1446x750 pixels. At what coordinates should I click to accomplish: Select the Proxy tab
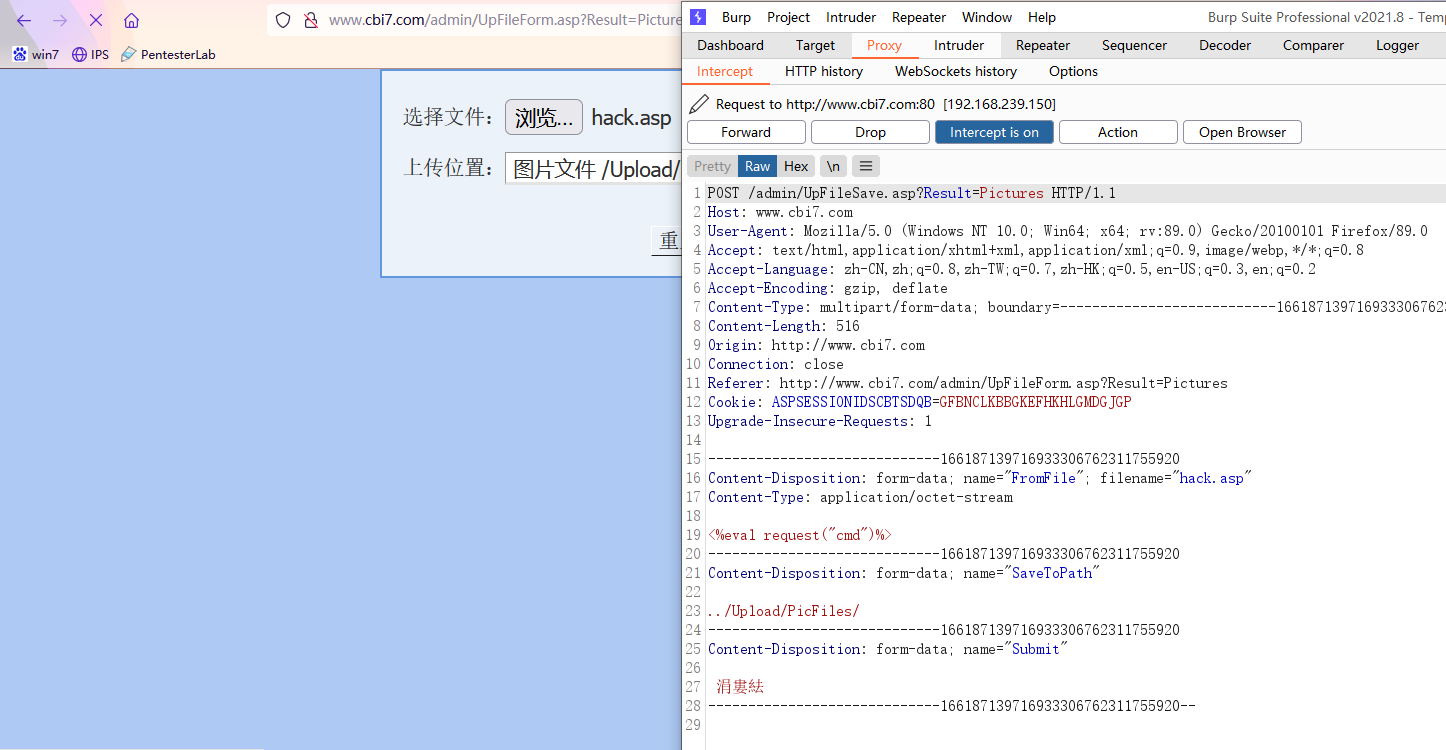884,45
